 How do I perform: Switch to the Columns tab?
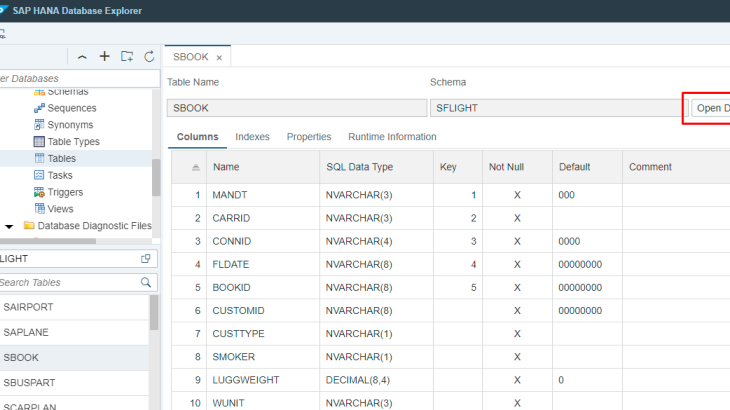pos(197,137)
